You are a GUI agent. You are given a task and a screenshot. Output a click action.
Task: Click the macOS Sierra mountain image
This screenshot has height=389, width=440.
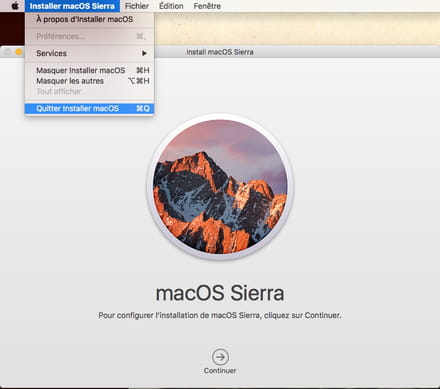(x=220, y=187)
